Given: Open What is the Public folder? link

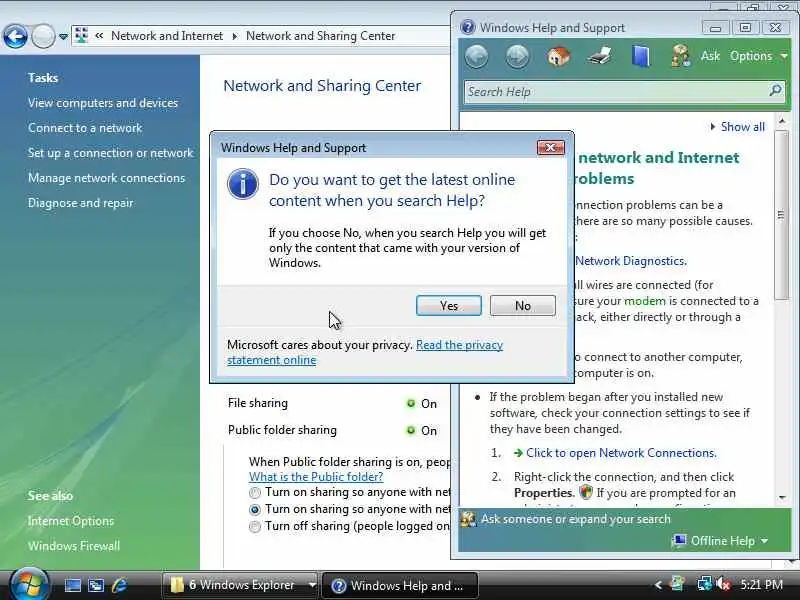Looking at the screenshot, I should 316,477.
